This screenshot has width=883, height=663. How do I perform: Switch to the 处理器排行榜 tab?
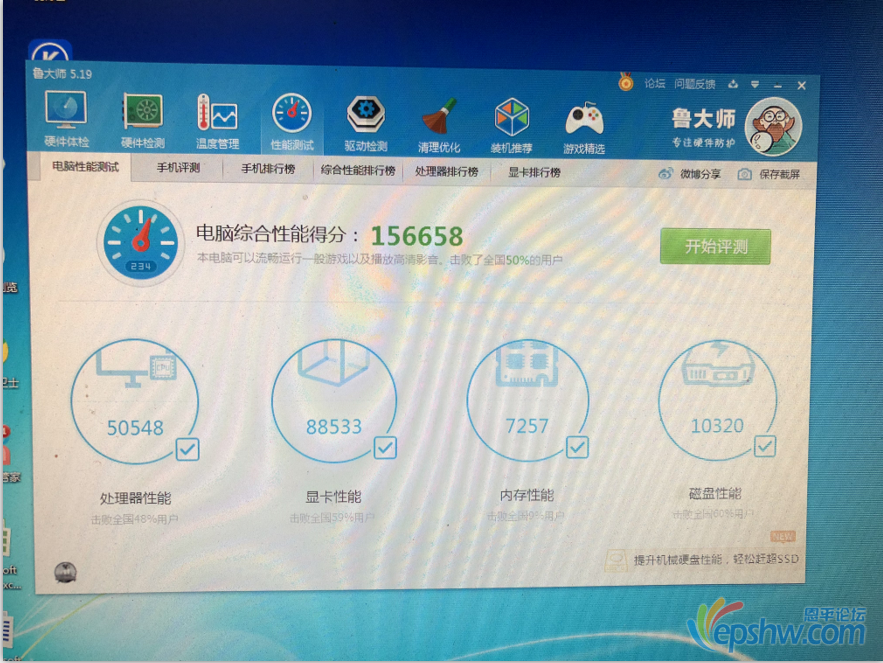pyautogui.click(x=447, y=171)
